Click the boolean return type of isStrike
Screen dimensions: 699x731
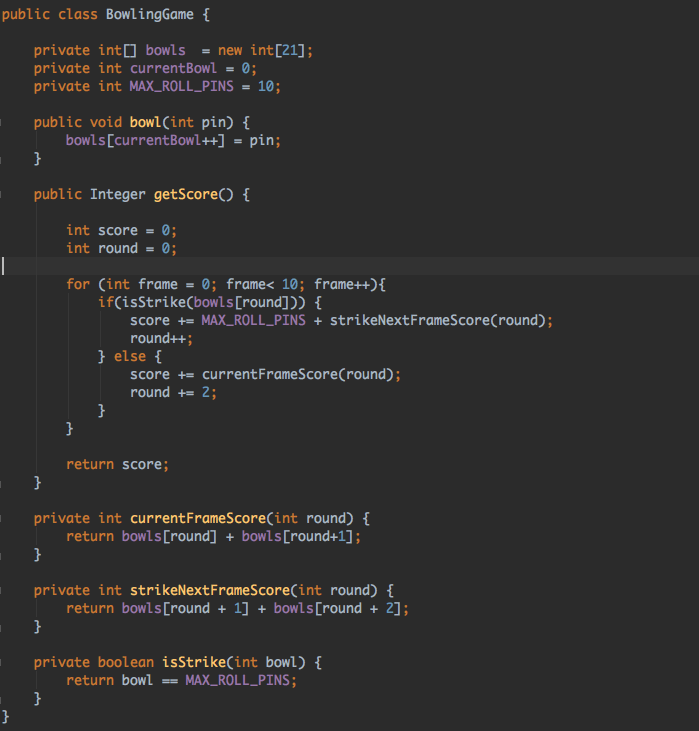(x=126, y=663)
